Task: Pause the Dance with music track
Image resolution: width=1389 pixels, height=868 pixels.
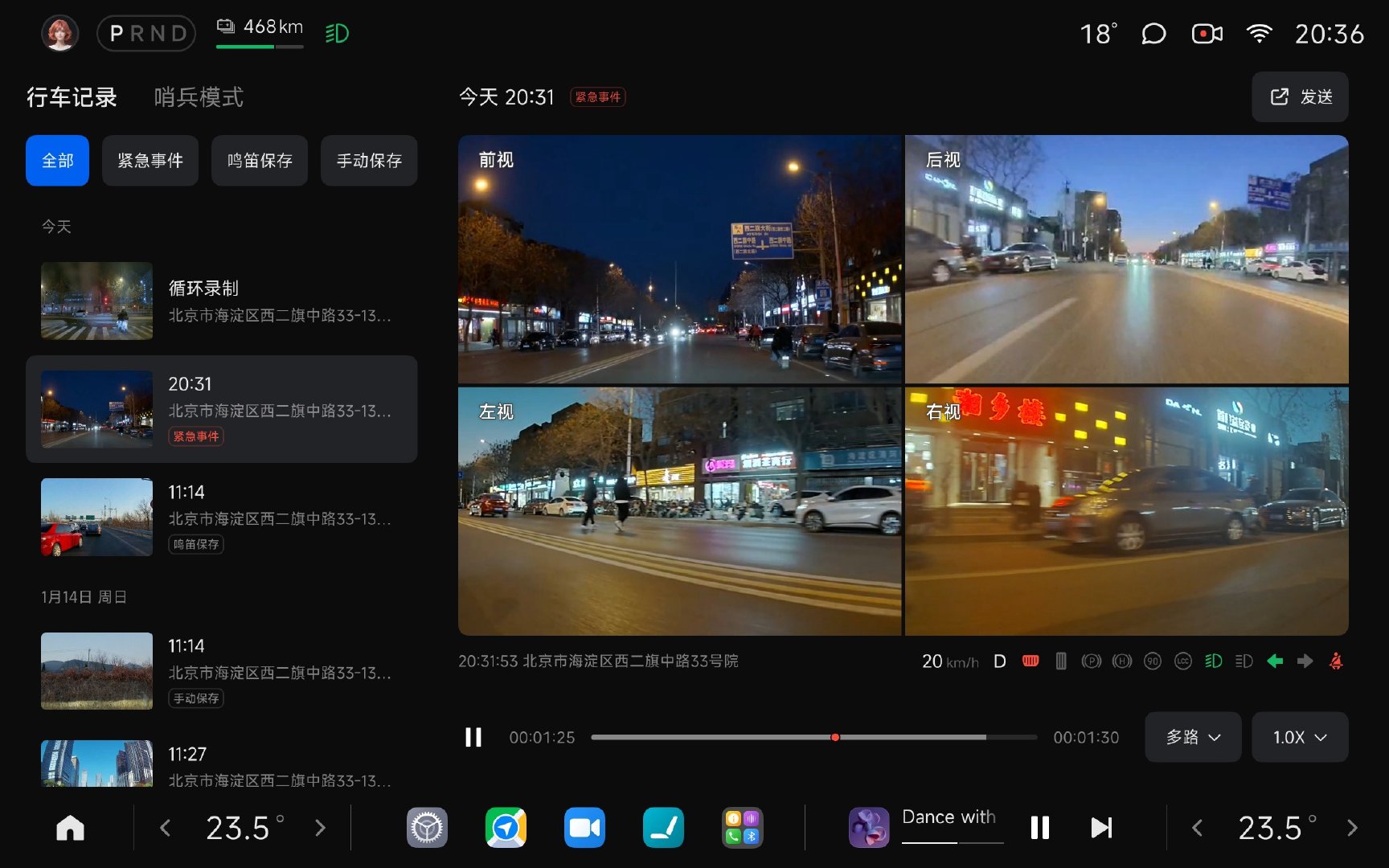Action: 1039,828
